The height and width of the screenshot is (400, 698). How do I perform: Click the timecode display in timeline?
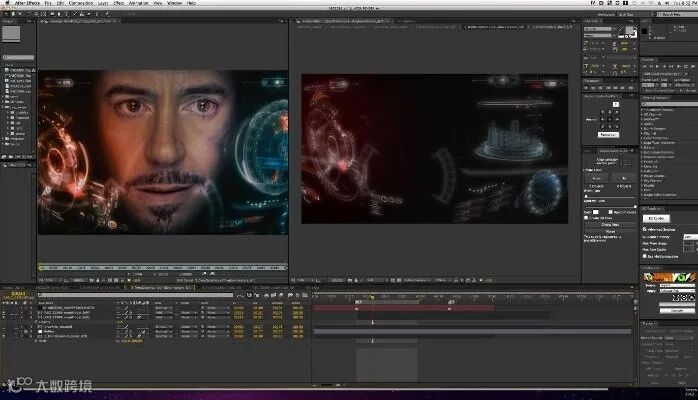pyautogui.click(x=18, y=294)
